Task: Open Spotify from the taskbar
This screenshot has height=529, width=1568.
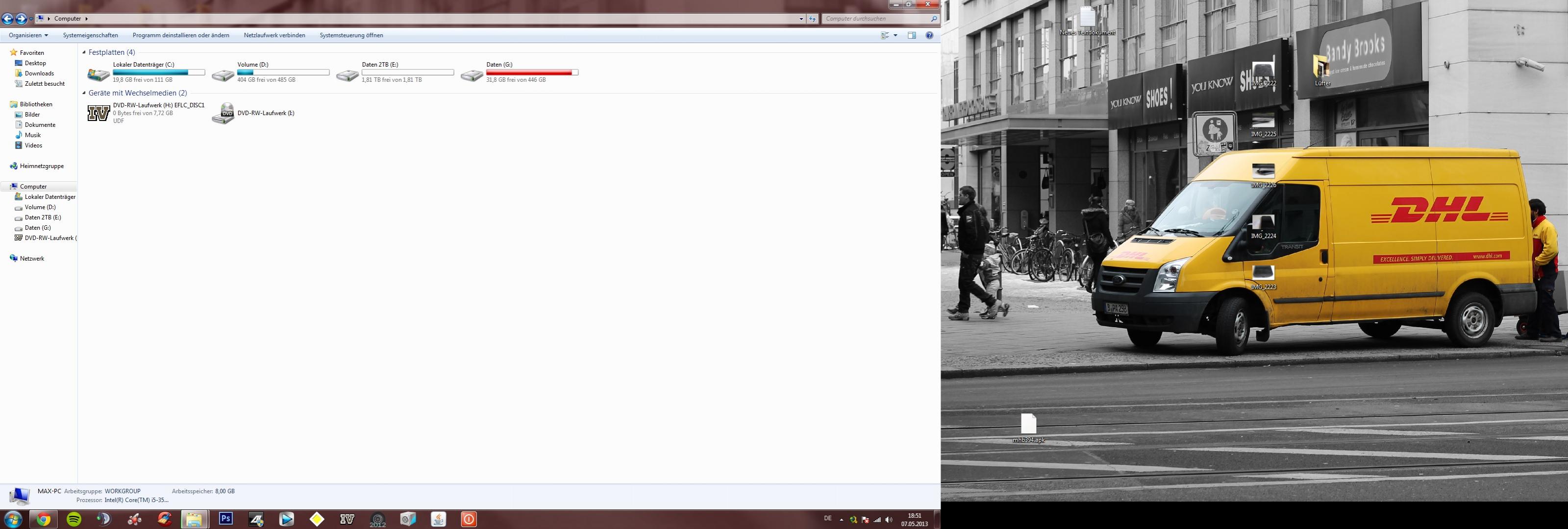Action: 74,519
